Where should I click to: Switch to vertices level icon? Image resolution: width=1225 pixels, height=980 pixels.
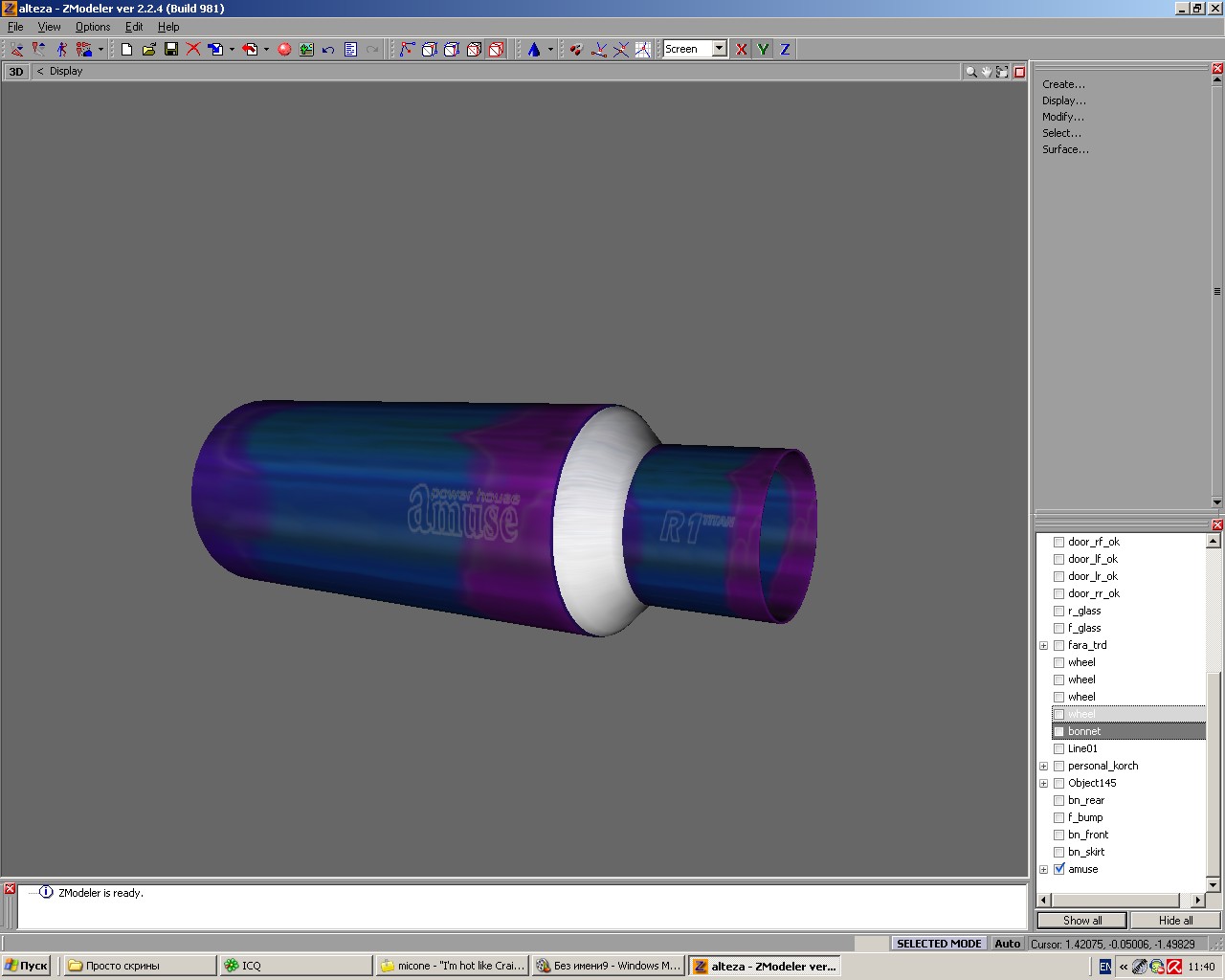(x=407, y=49)
